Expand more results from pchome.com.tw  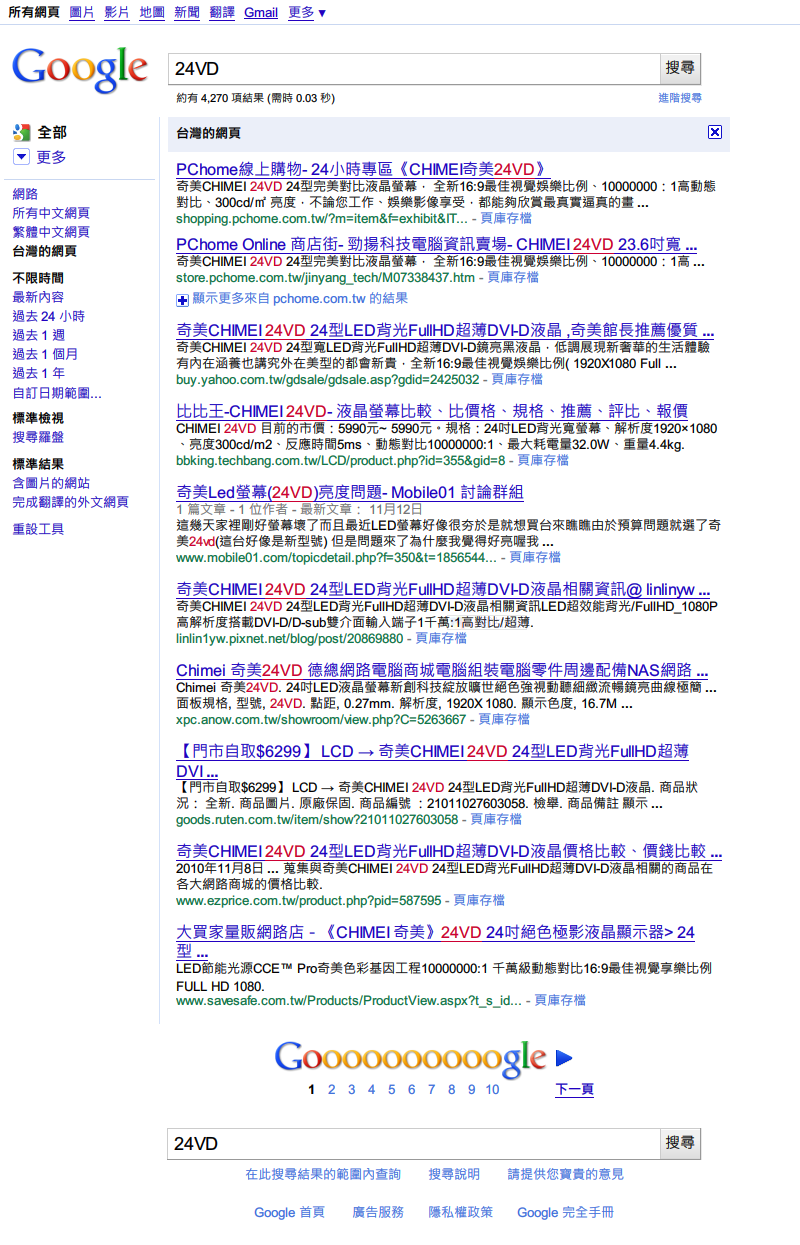[292, 299]
